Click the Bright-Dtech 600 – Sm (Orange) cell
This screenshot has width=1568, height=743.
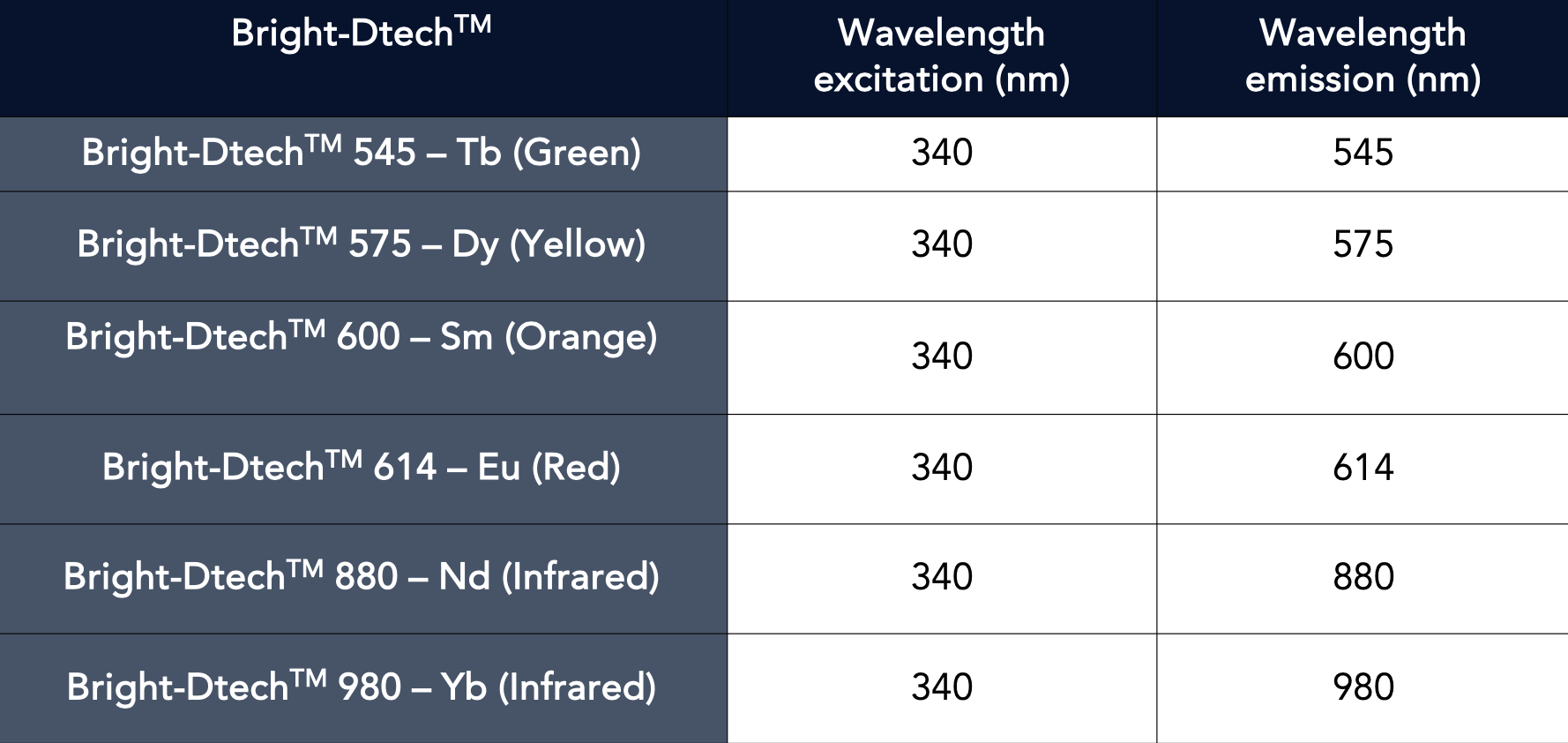362,338
